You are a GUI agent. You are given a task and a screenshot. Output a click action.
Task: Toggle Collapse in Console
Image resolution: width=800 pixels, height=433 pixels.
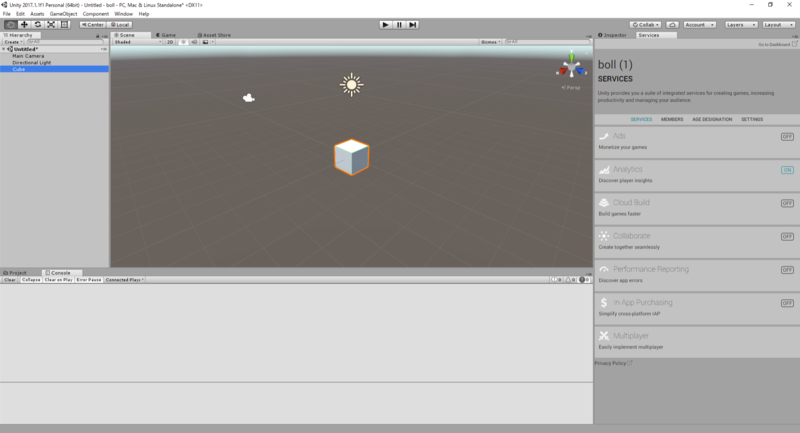tap(31, 279)
